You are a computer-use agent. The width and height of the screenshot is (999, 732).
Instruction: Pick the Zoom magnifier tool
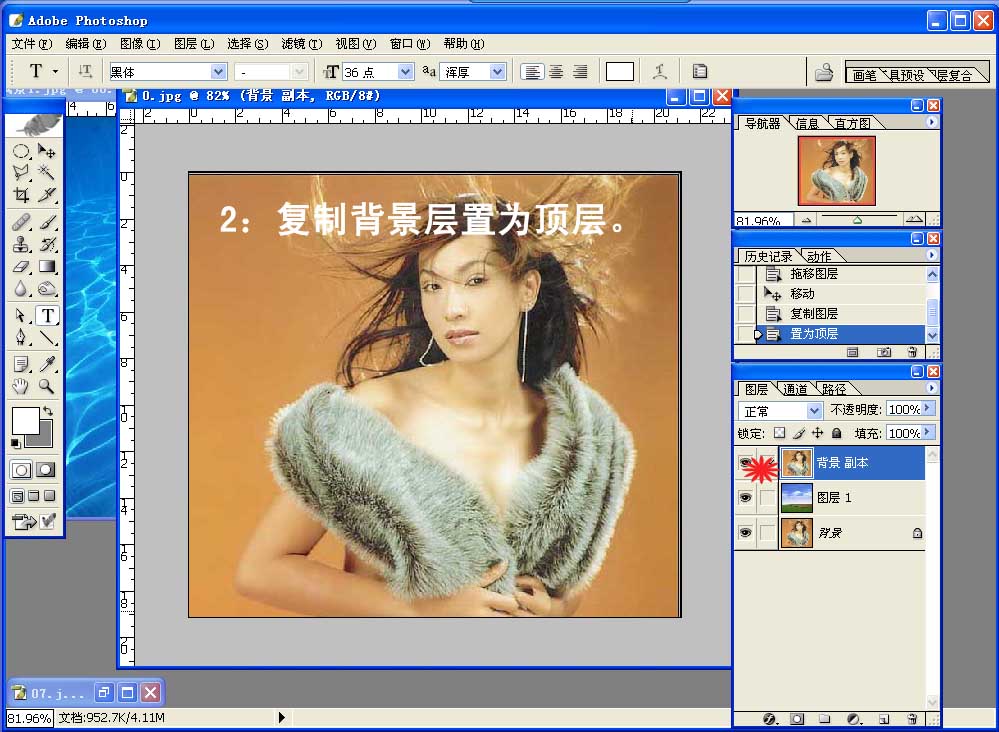(x=46, y=385)
